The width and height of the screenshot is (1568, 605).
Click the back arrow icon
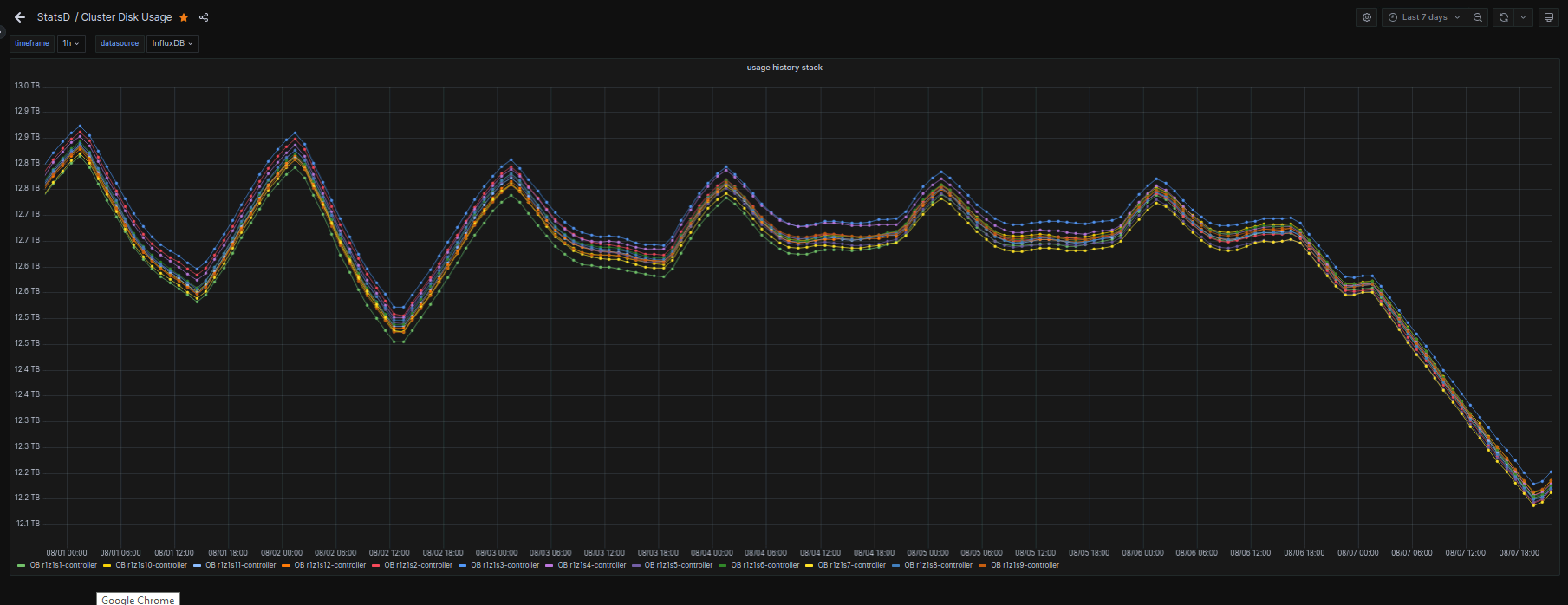click(x=20, y=17)
